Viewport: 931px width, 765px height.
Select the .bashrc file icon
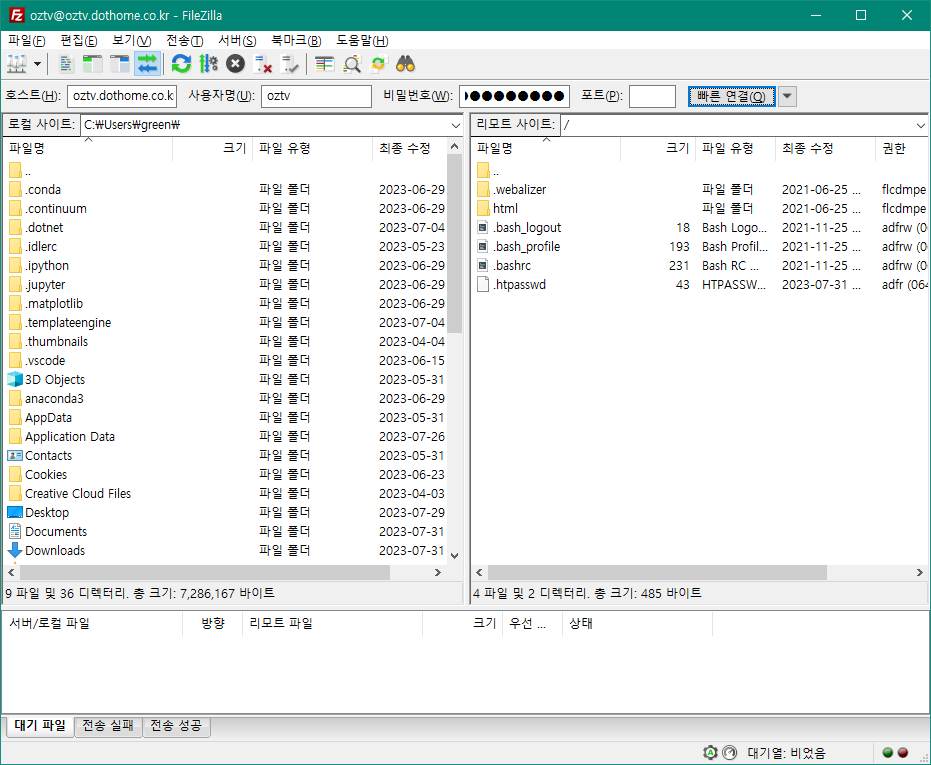[483, 265]
